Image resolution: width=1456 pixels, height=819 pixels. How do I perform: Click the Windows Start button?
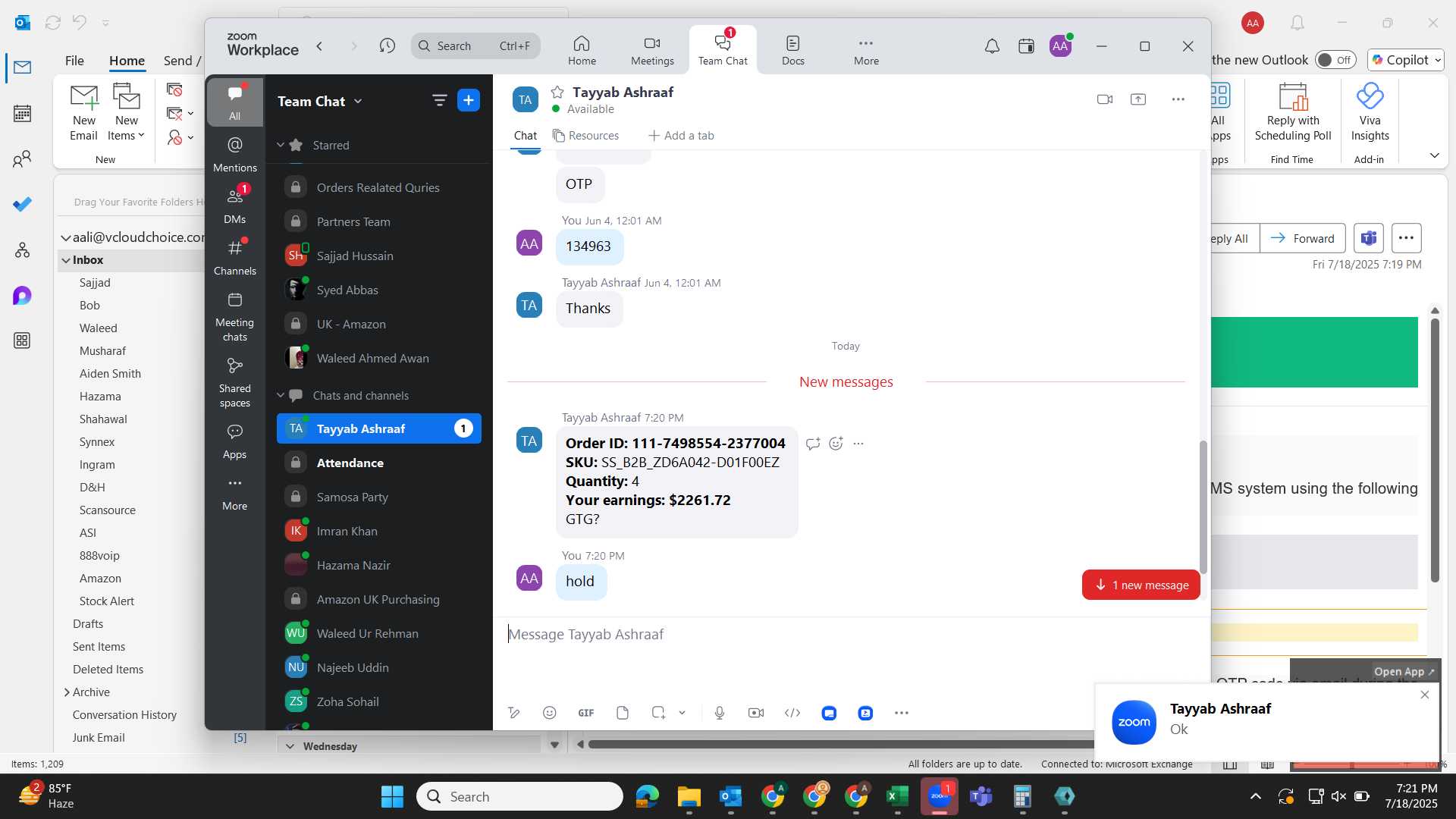pos(392,796)
